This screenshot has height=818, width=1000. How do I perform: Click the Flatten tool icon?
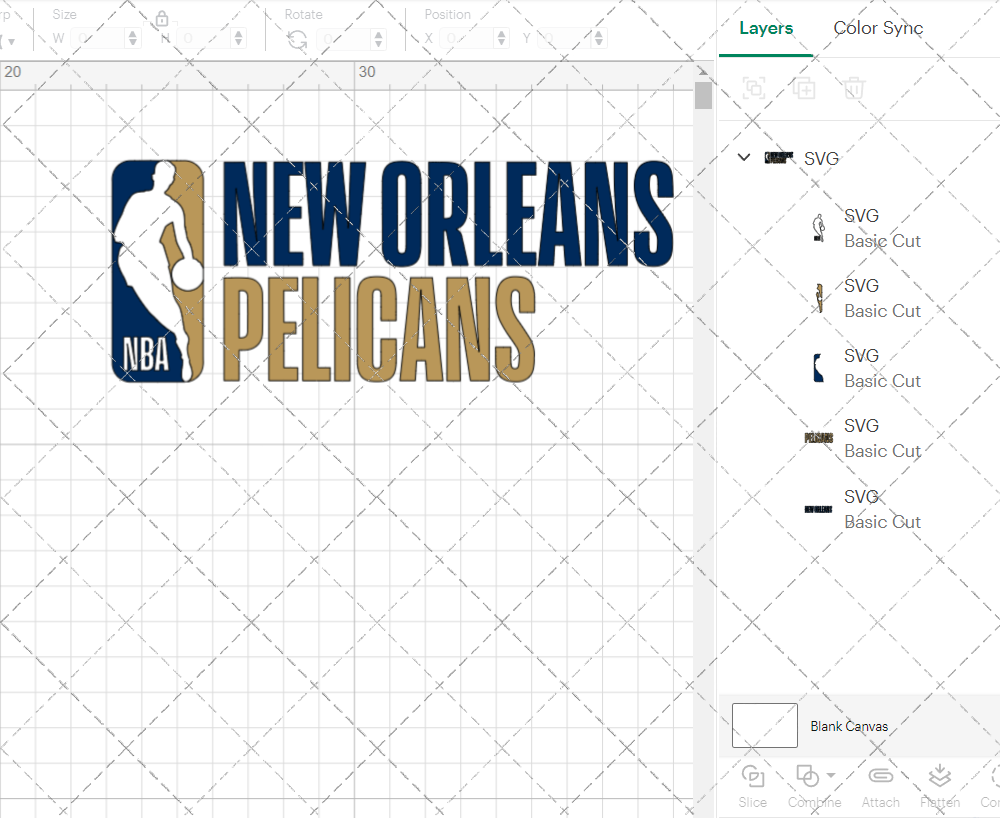click(939, 777)
